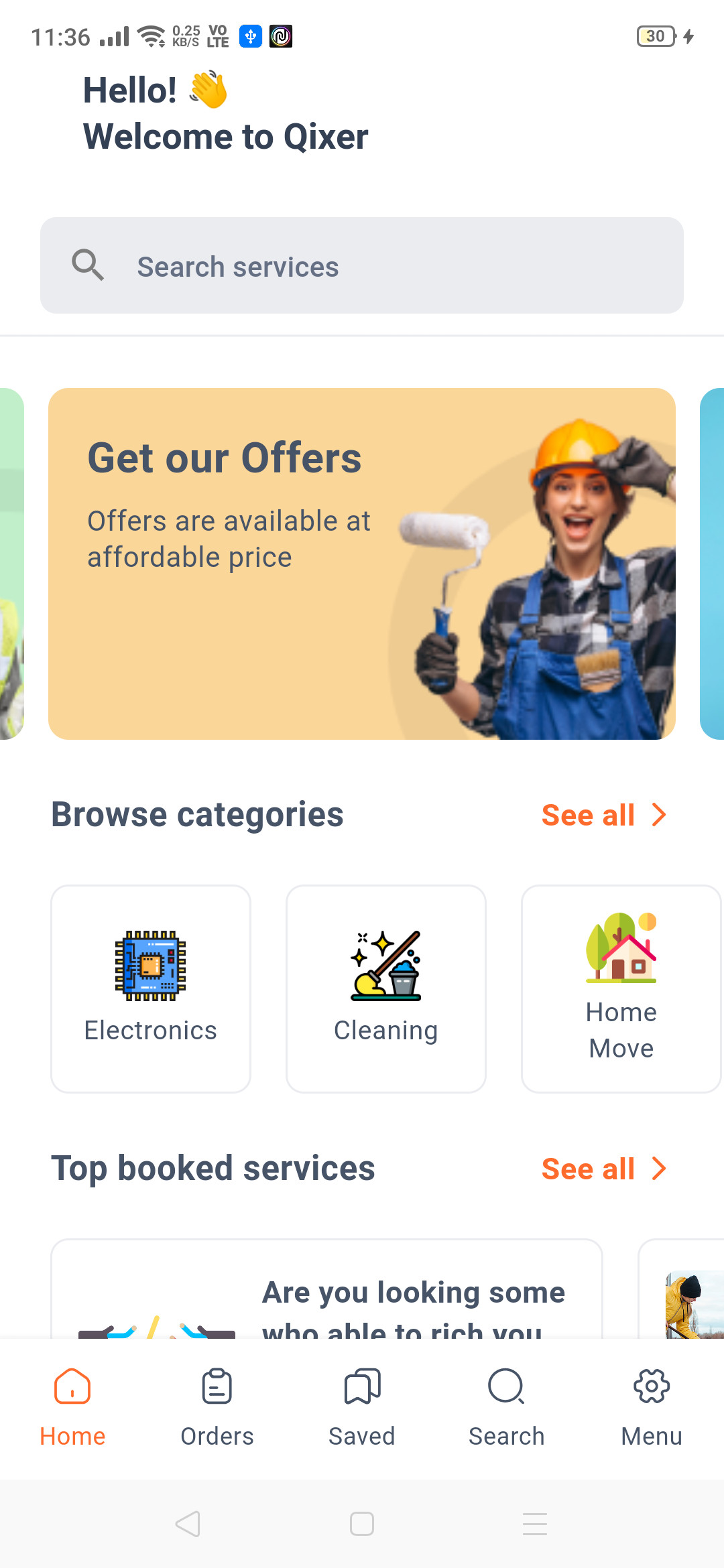Screen dimensions: 724x1568
Task: Open the Get our Offers banner
Action: pos(362,564)
